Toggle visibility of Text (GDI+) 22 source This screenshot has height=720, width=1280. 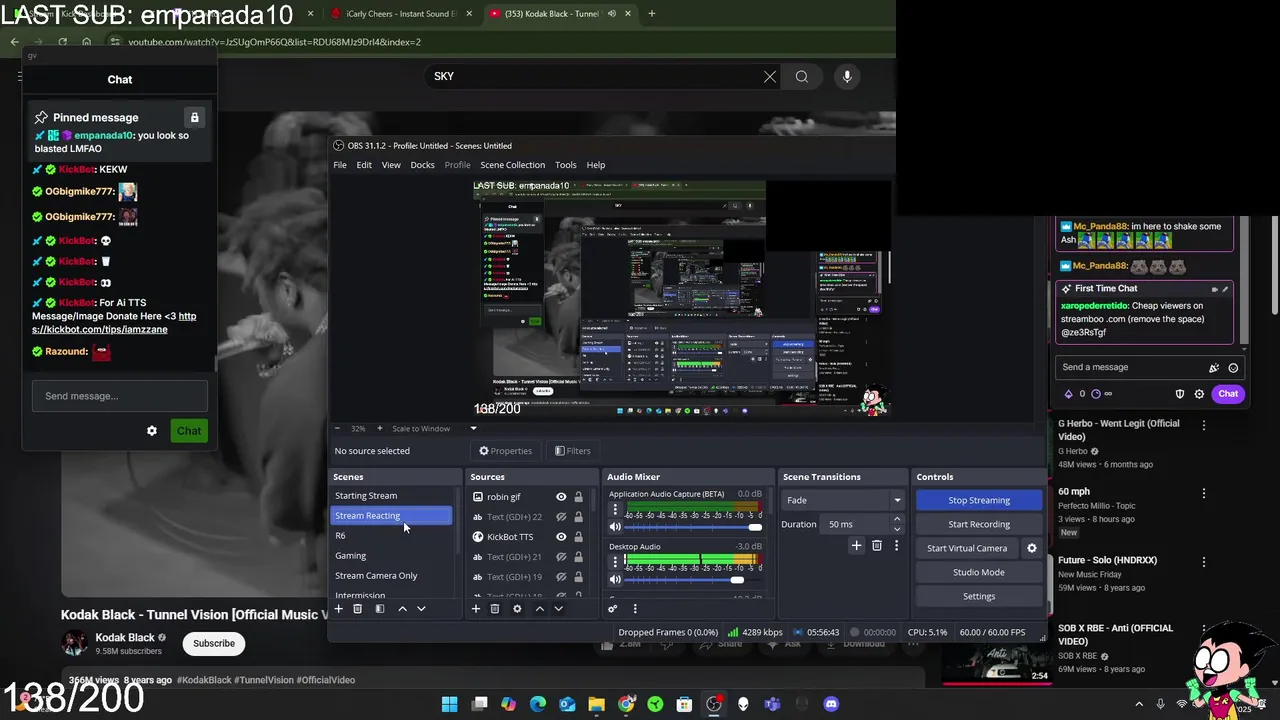pos(561,517)
